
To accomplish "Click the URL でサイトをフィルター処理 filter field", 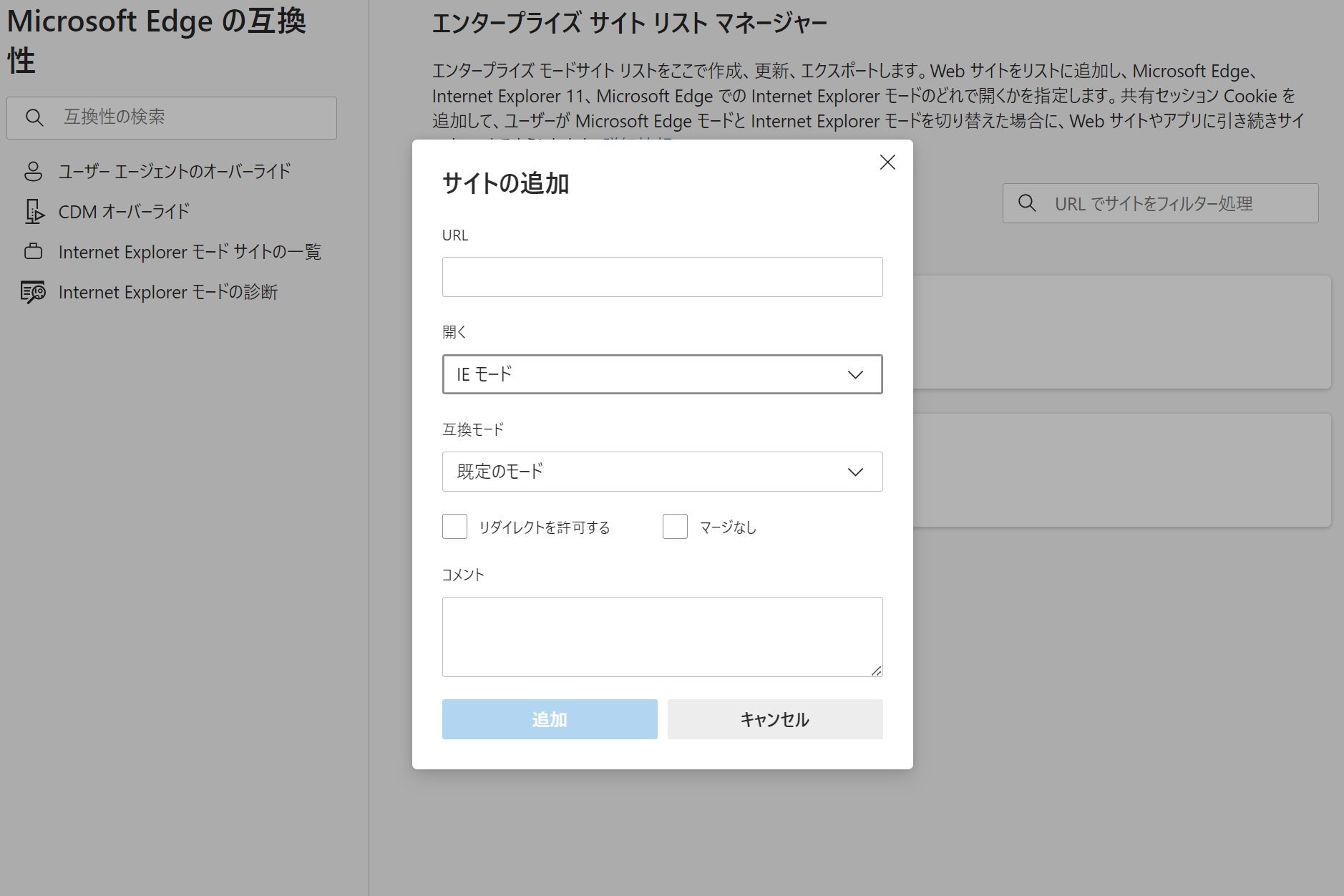I will (x=1160, y=203).
